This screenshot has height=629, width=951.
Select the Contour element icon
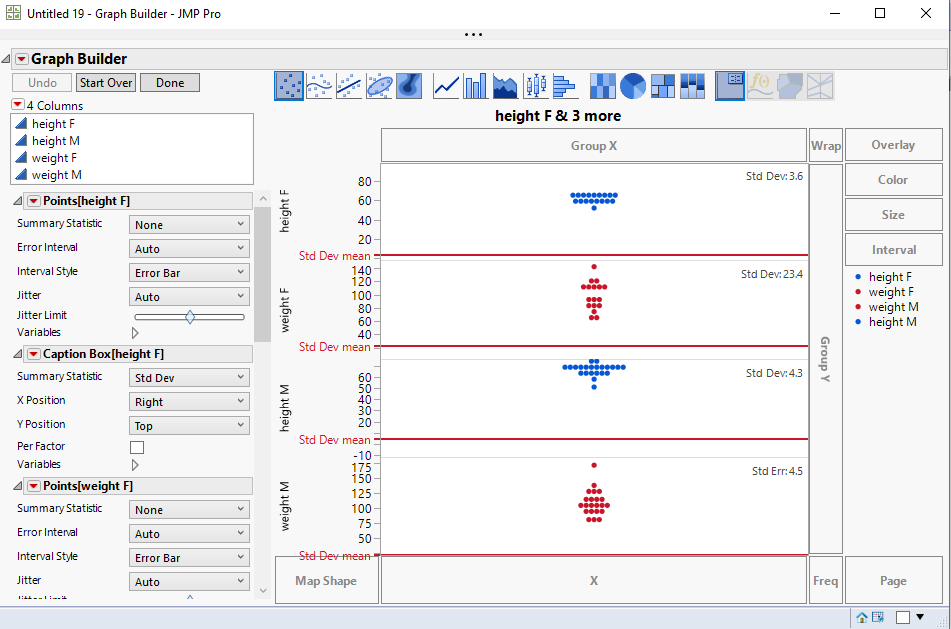pos(409,86)
